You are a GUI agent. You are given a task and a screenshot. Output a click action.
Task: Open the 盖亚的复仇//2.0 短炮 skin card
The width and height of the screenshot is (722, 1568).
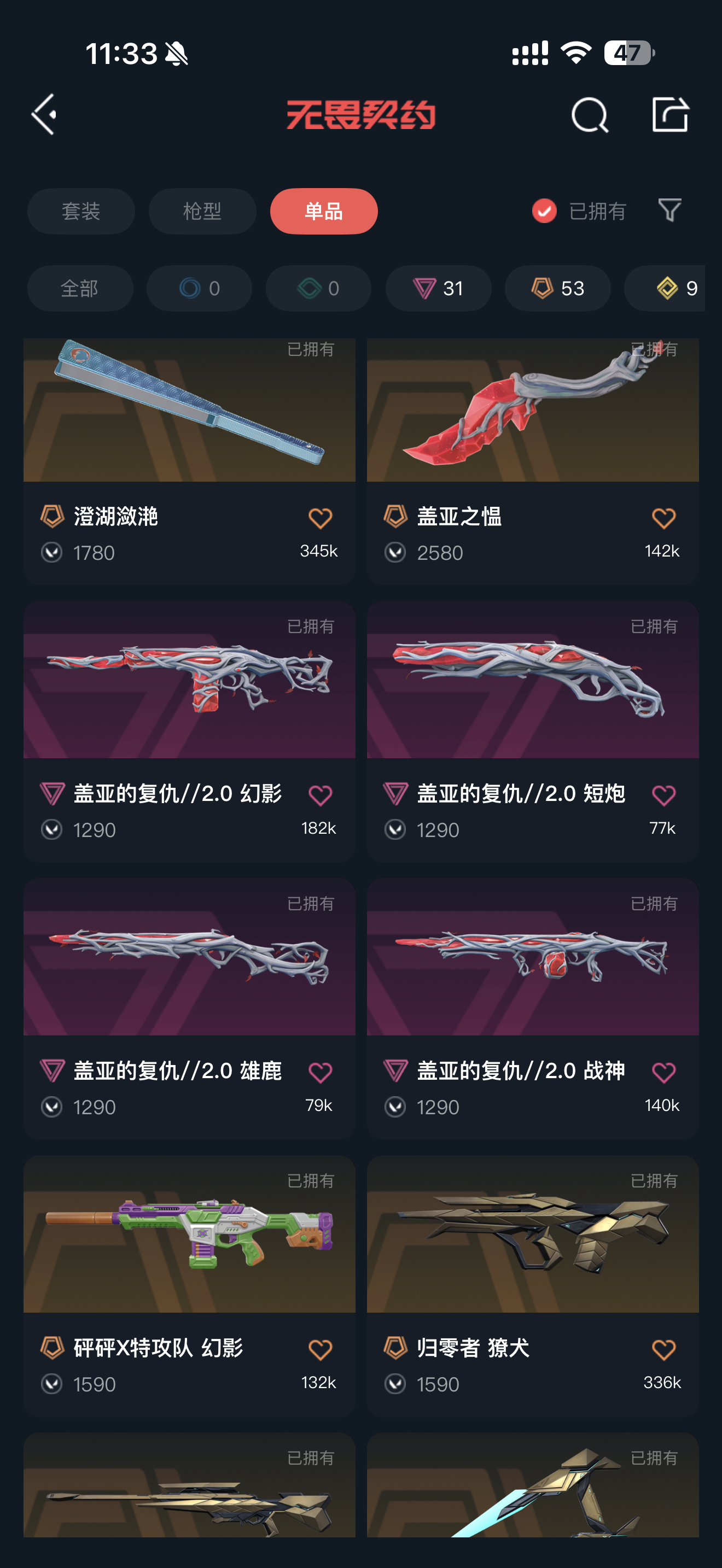pos(533,731)
